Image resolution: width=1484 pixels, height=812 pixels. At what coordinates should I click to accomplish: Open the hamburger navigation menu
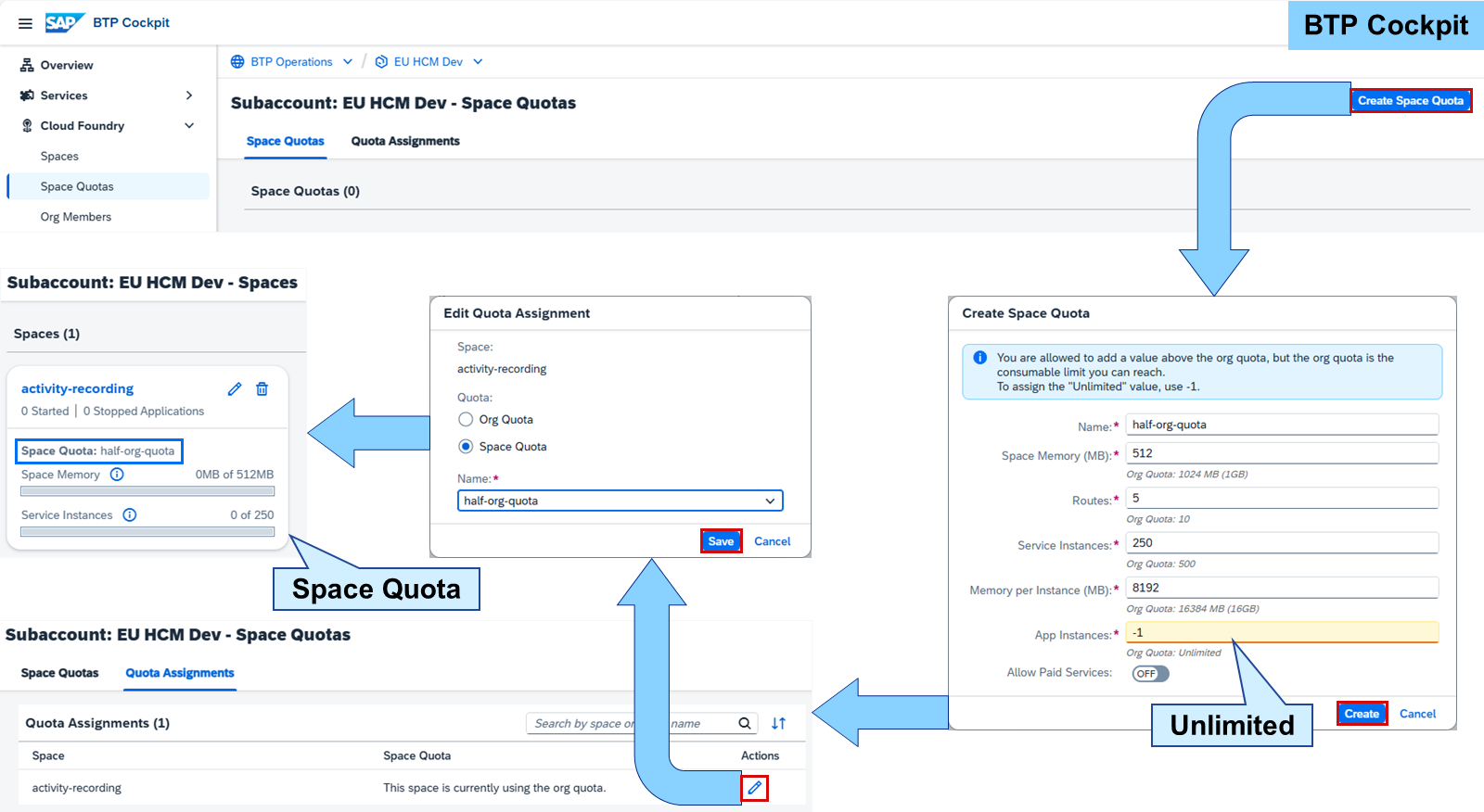coord(25,23)
